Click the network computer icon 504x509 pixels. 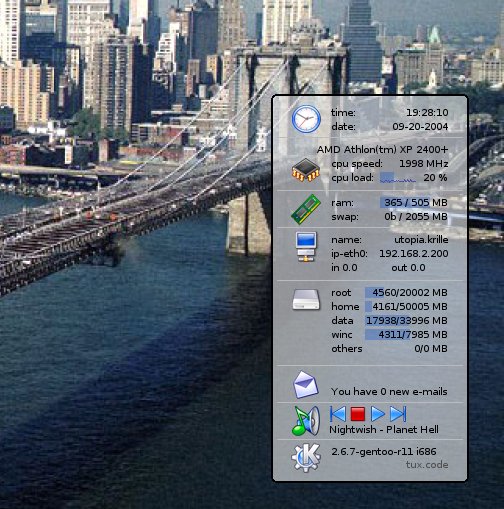(x=306, y=247)
